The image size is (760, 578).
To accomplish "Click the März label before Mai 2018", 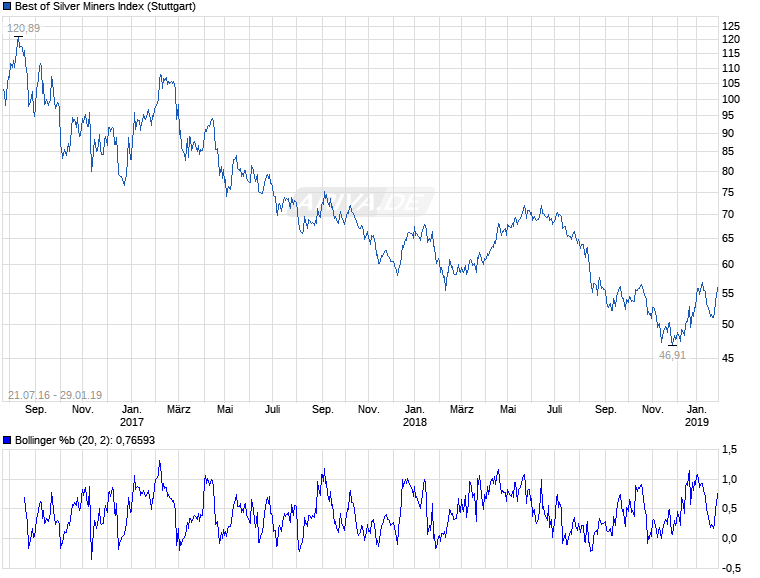I will click(461, 409).
